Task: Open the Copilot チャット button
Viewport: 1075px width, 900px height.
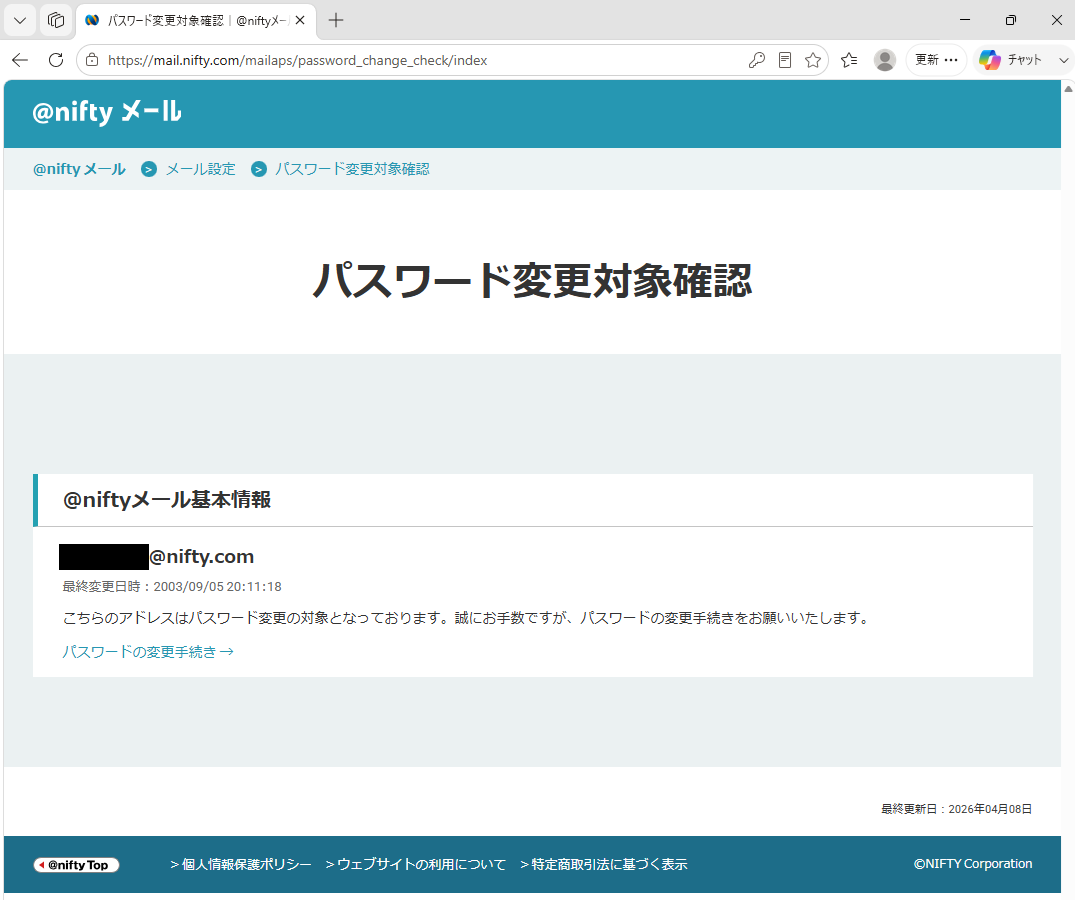Action: pos(1011,60)
